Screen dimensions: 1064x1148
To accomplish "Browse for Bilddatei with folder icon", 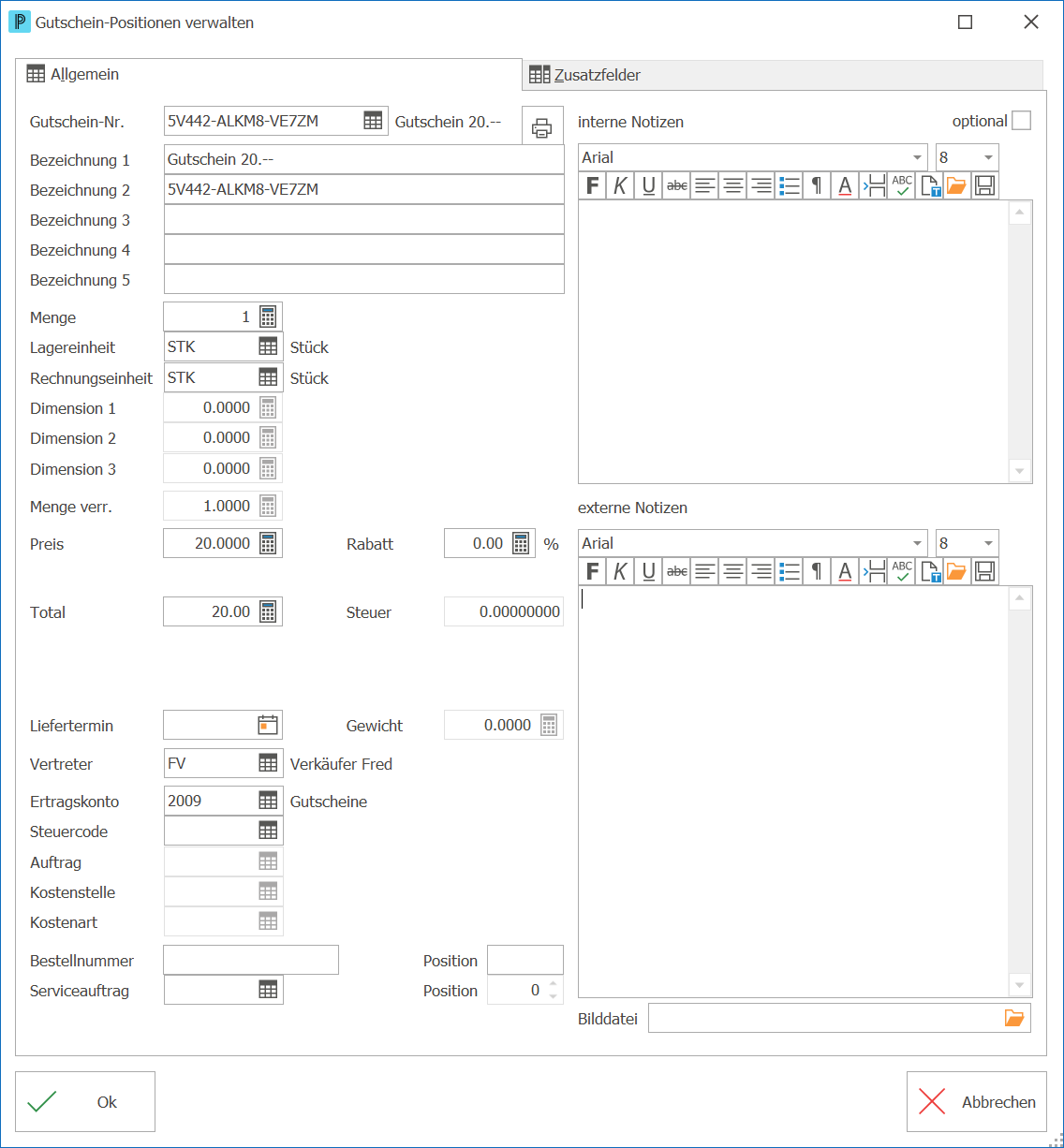I will [x=1014, y=1018].
